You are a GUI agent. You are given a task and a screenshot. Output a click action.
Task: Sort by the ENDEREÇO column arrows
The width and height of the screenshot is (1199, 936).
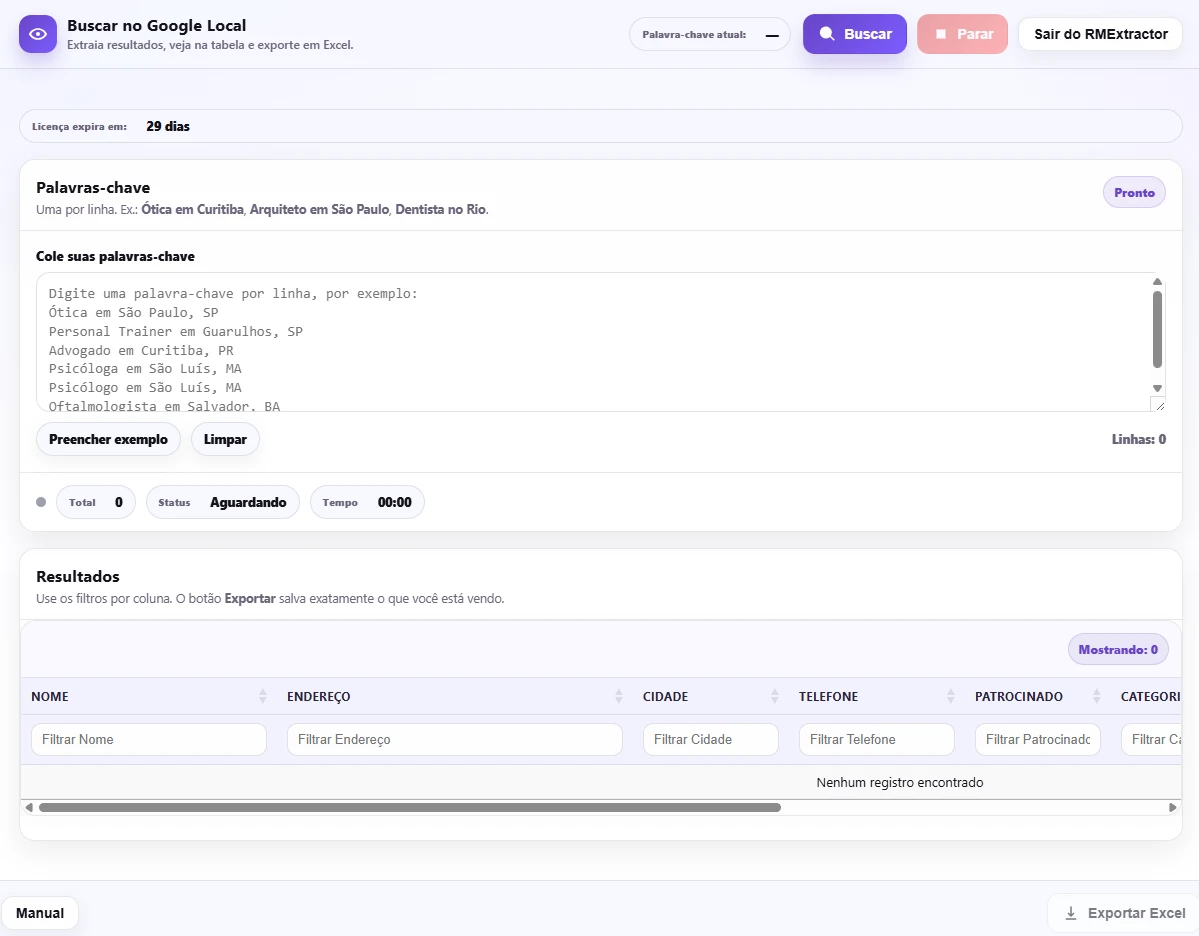pos(619,696)
